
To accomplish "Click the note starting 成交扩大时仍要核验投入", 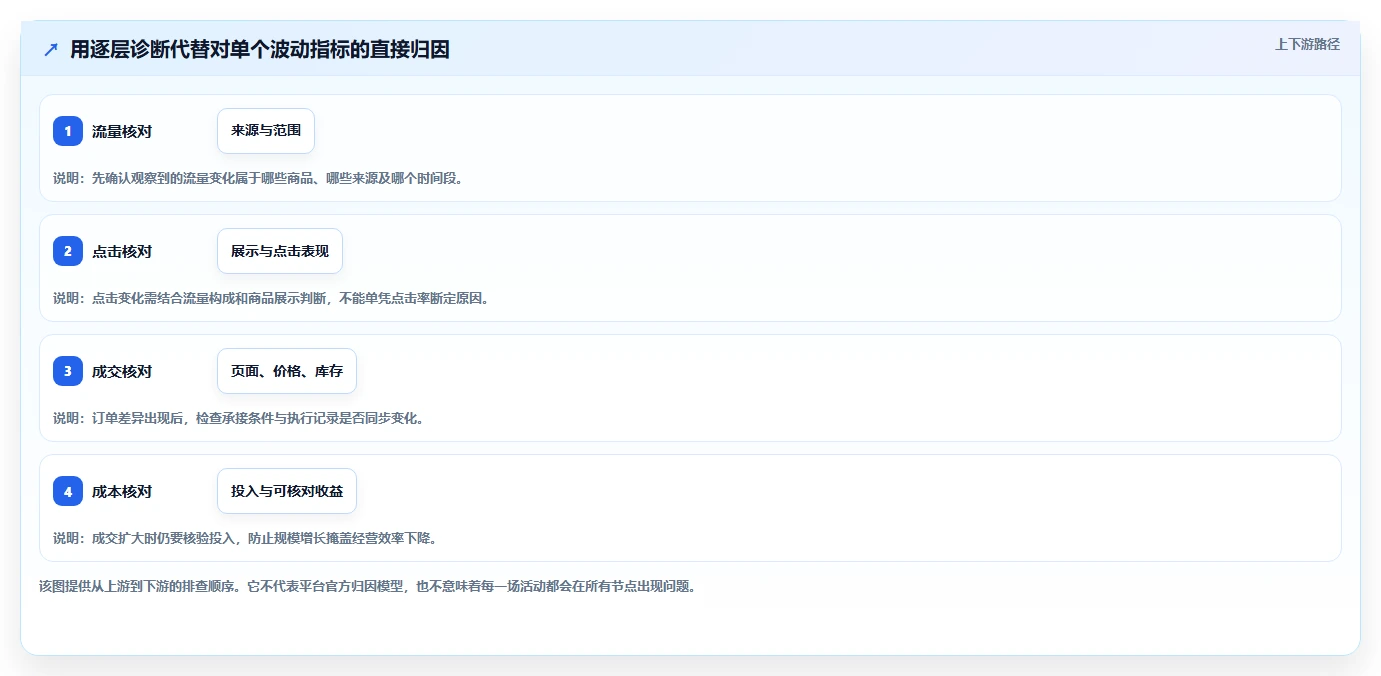I will pos(245,538).
